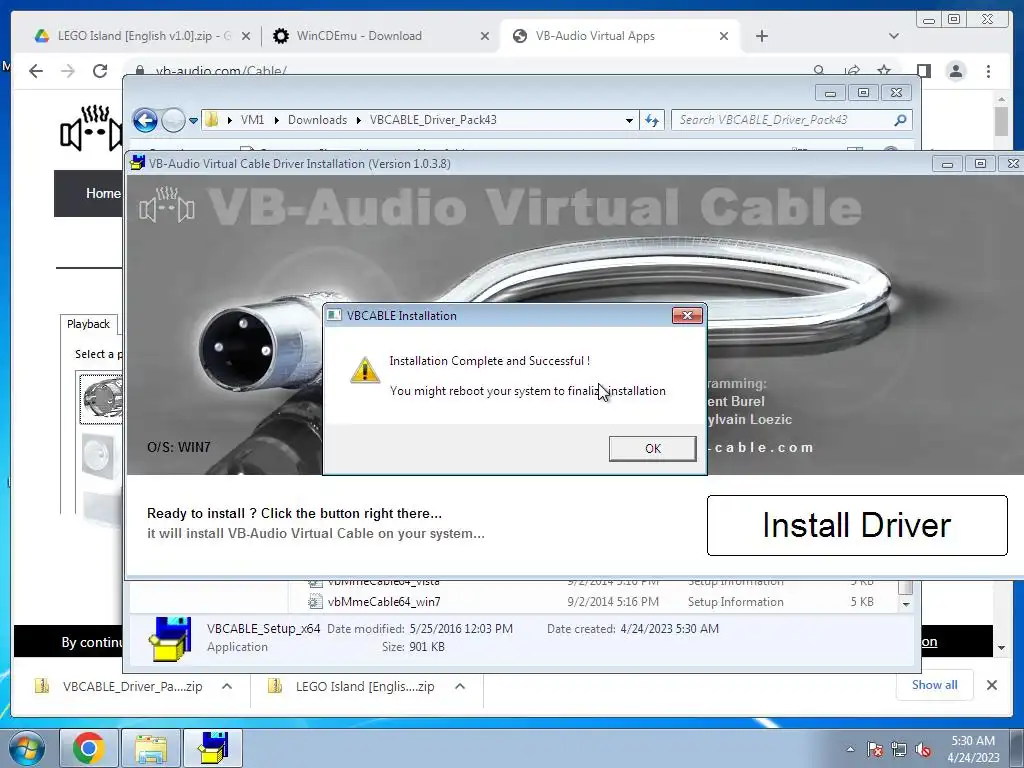Close the WinCDEmu - Download tab
Viewport: 1024px width, 768px height.
click(x=485, y=36)
